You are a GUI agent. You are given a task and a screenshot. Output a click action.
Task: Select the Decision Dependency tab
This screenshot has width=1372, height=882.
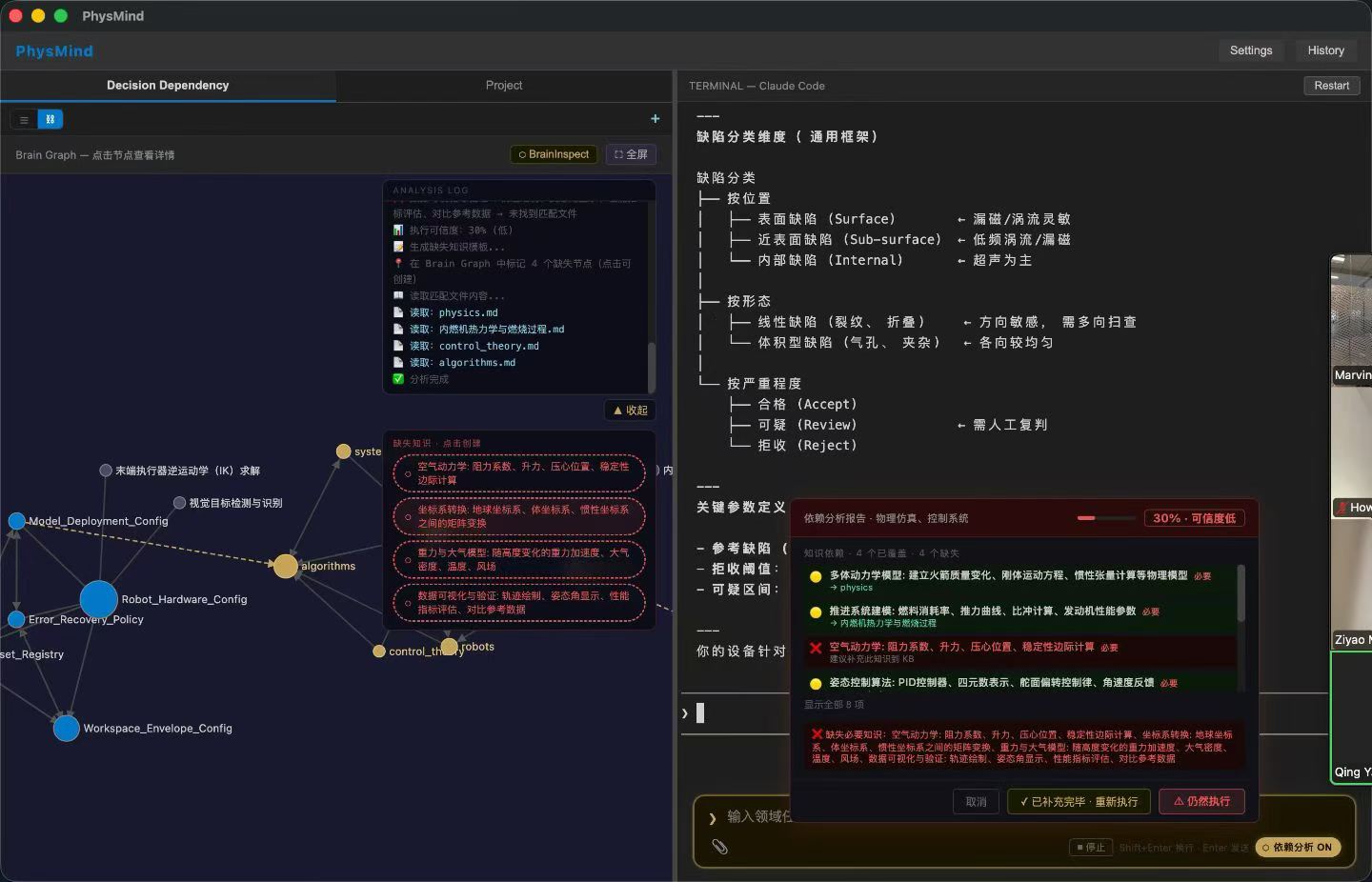click(168, 86)
